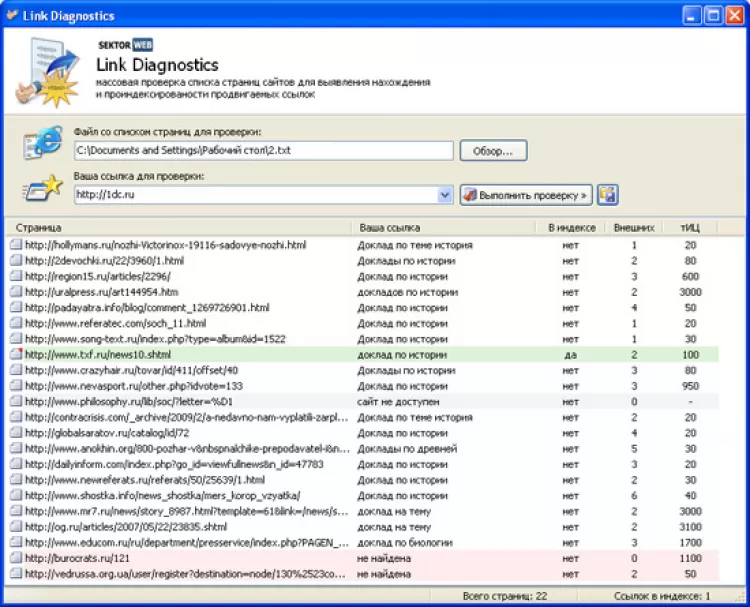
Task: Click the page icon for 2devochki.ru row
Action: [x=16, y=261]
